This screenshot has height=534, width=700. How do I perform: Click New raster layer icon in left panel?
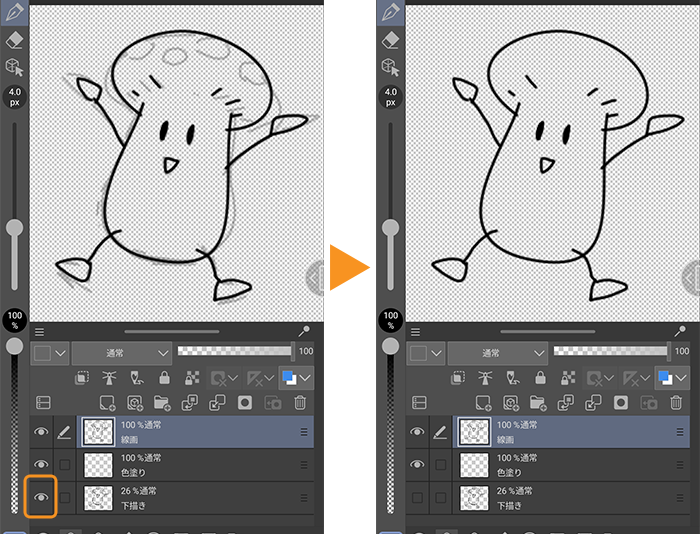pyautogui.click(x=107, y=402)
